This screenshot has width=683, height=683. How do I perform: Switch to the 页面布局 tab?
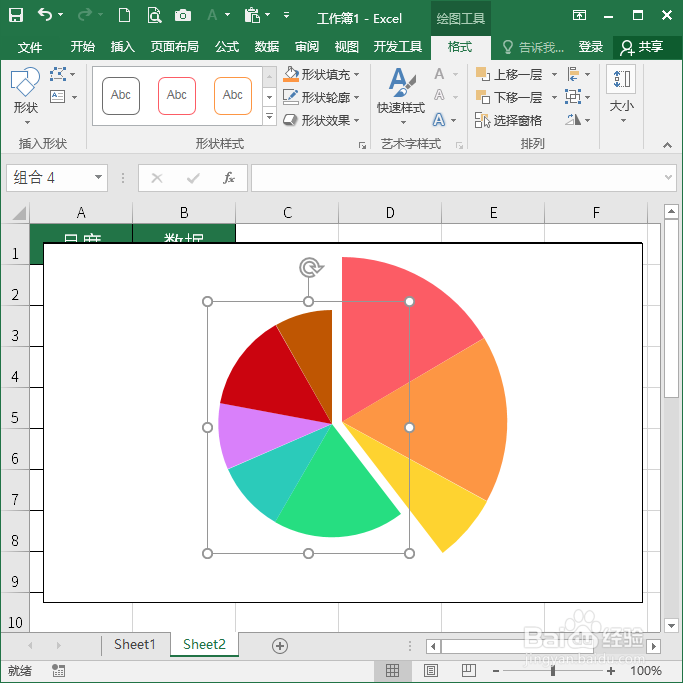coord(175,47)
